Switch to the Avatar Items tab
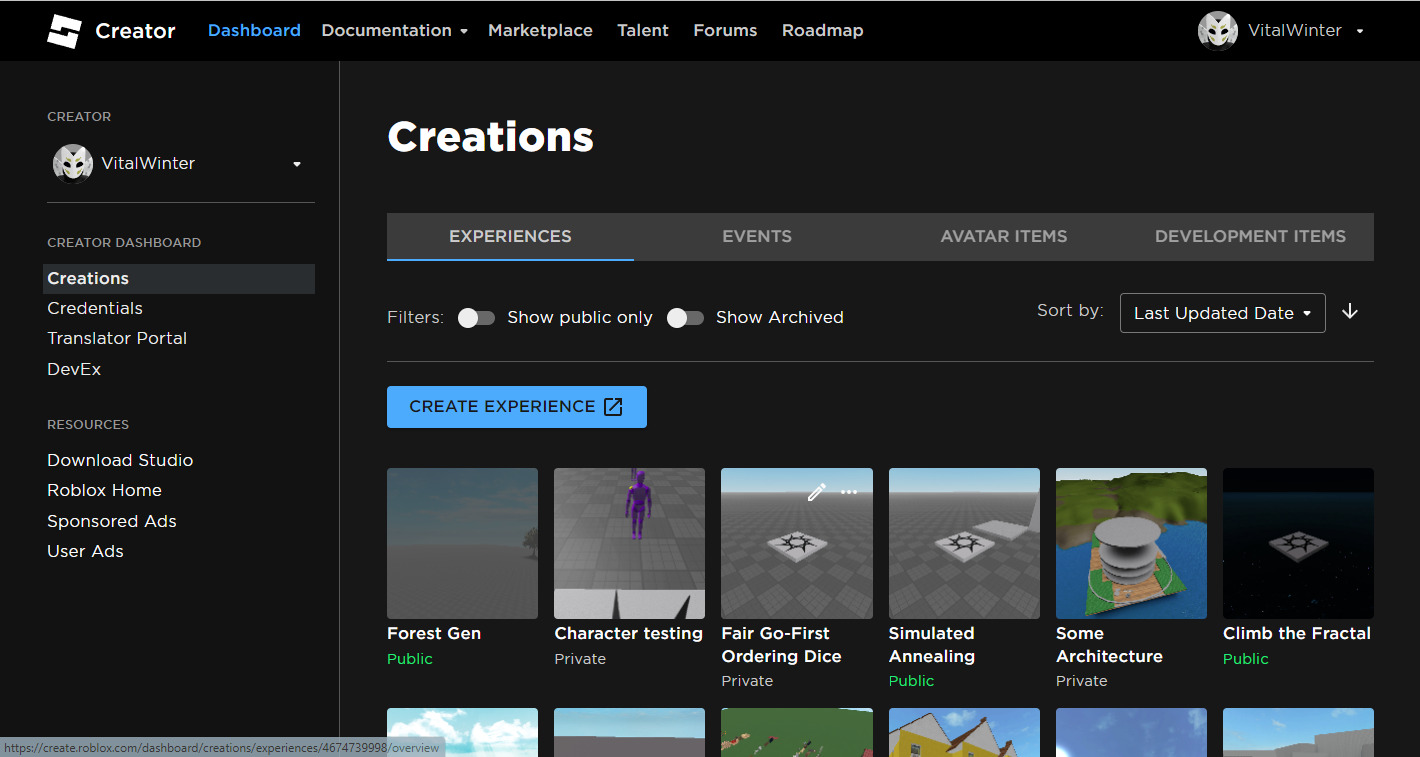The image size is (1420, 757). click(1004, 237)
